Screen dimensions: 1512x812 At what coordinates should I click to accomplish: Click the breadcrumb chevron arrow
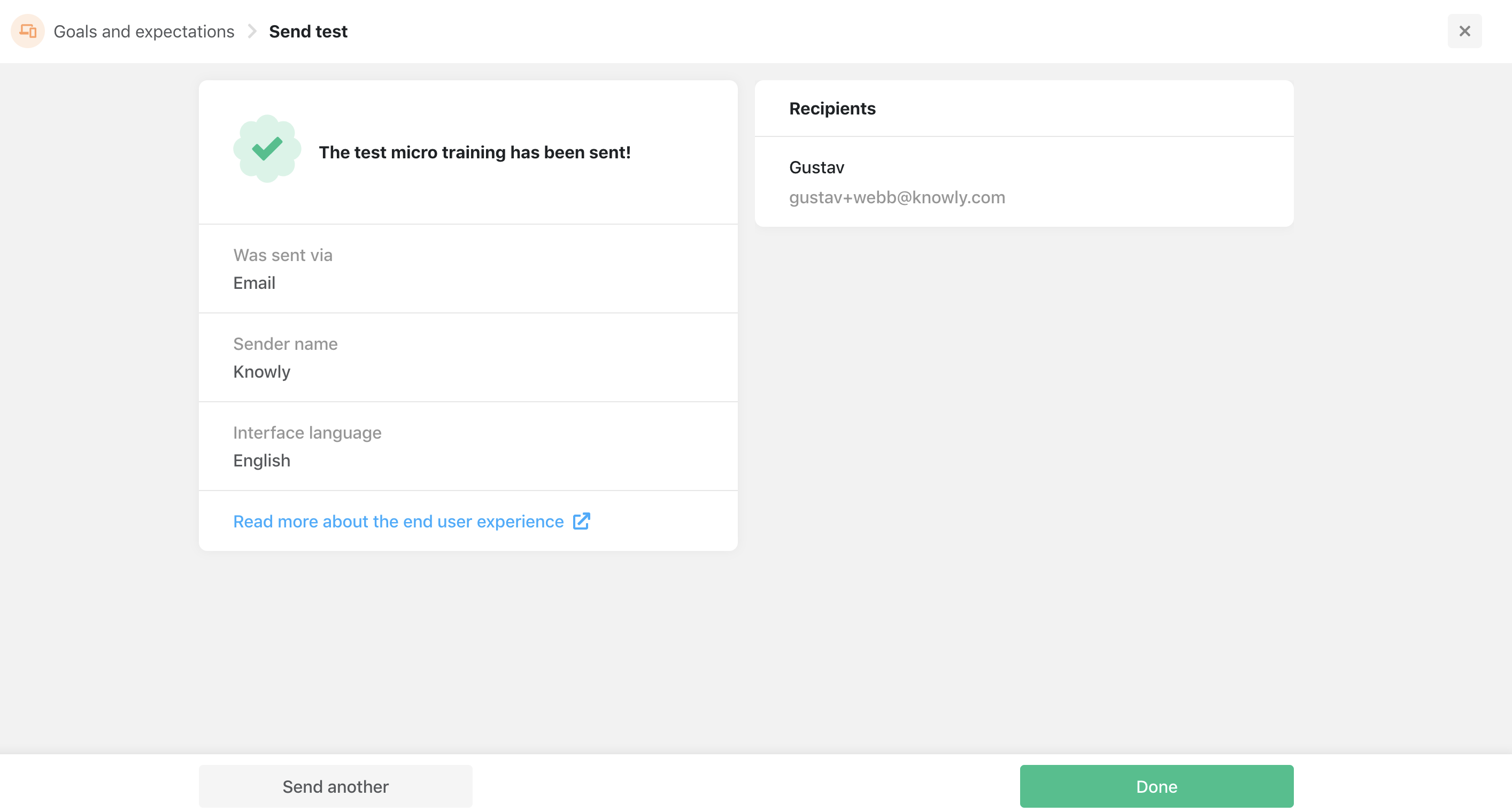[x=252, y=31]
